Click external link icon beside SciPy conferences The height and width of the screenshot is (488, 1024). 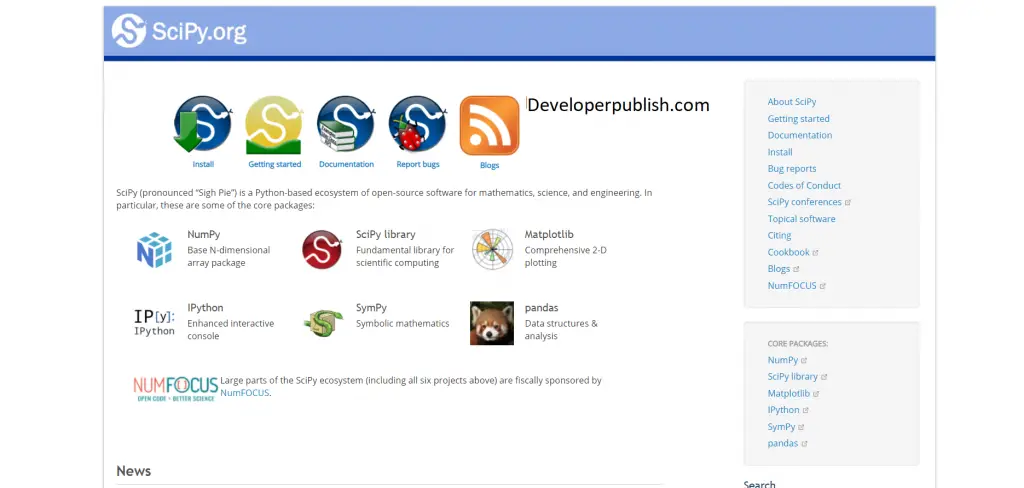[848, 203]
